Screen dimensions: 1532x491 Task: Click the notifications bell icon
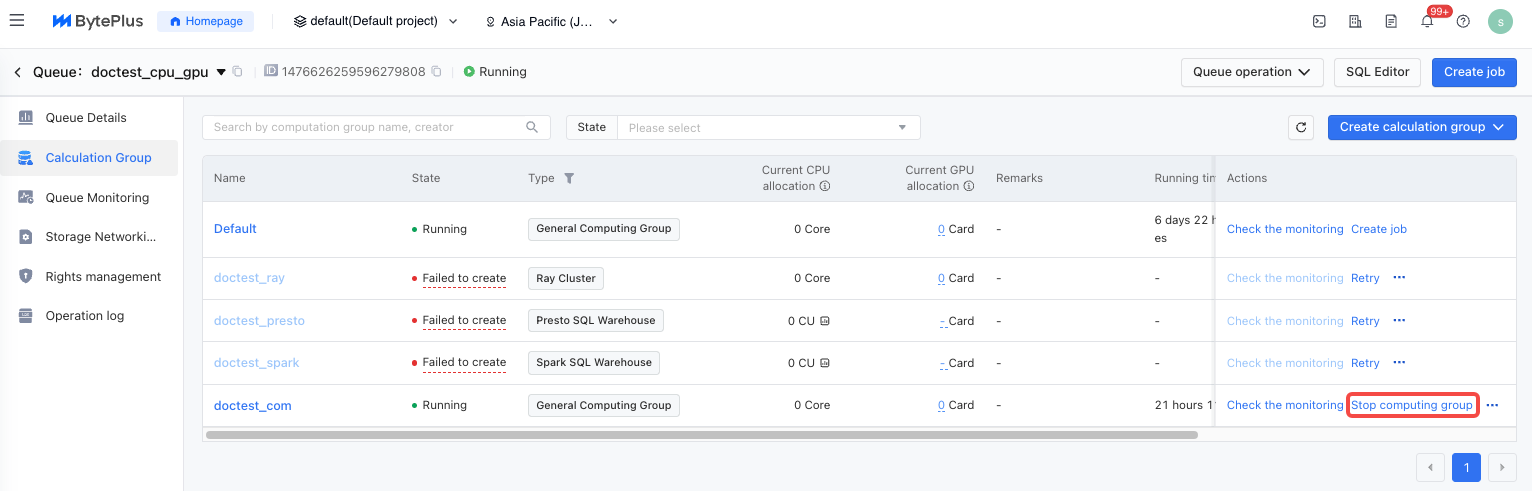(1427, 21)
